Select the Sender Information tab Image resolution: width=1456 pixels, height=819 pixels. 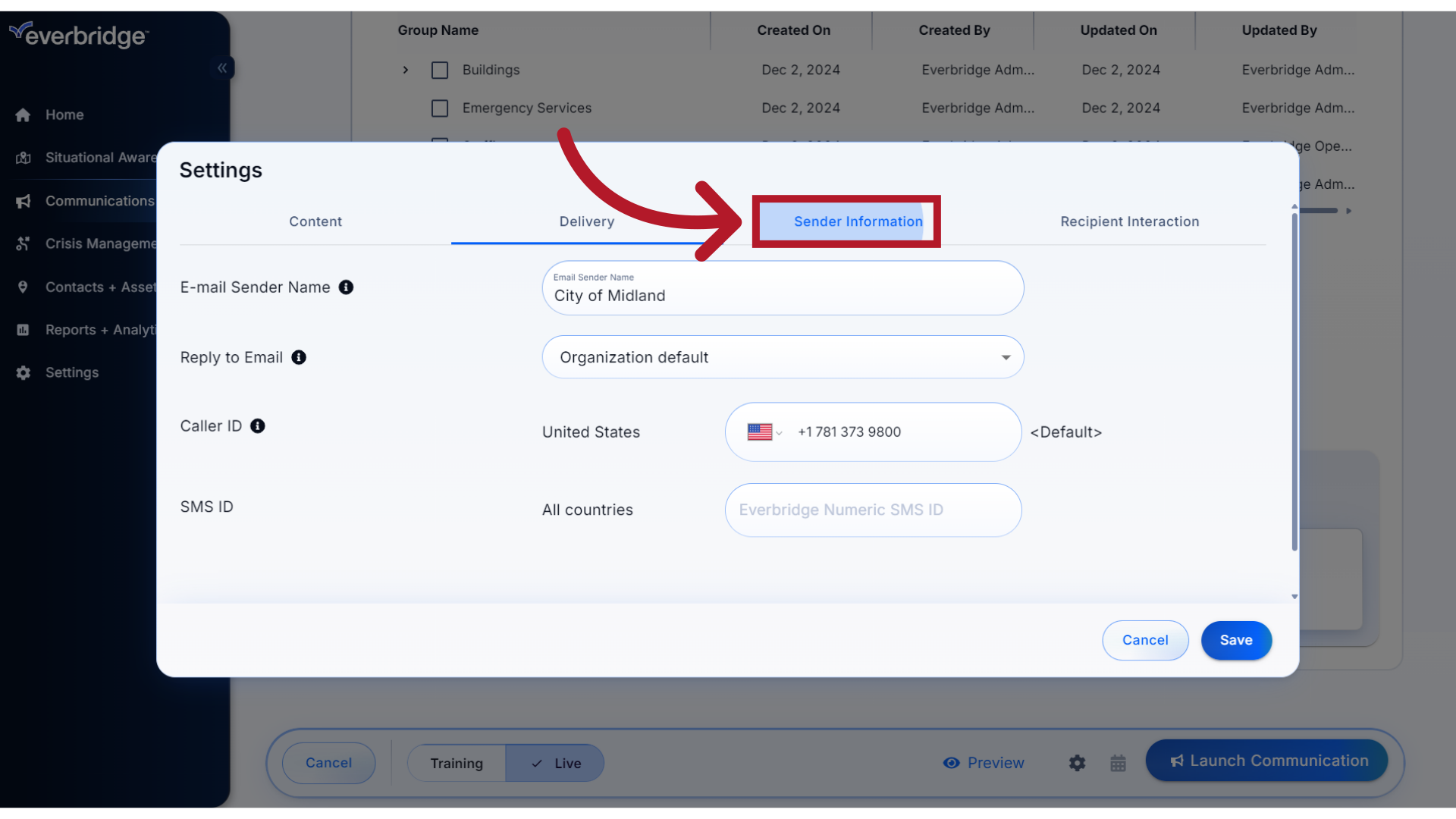point(858,221)
